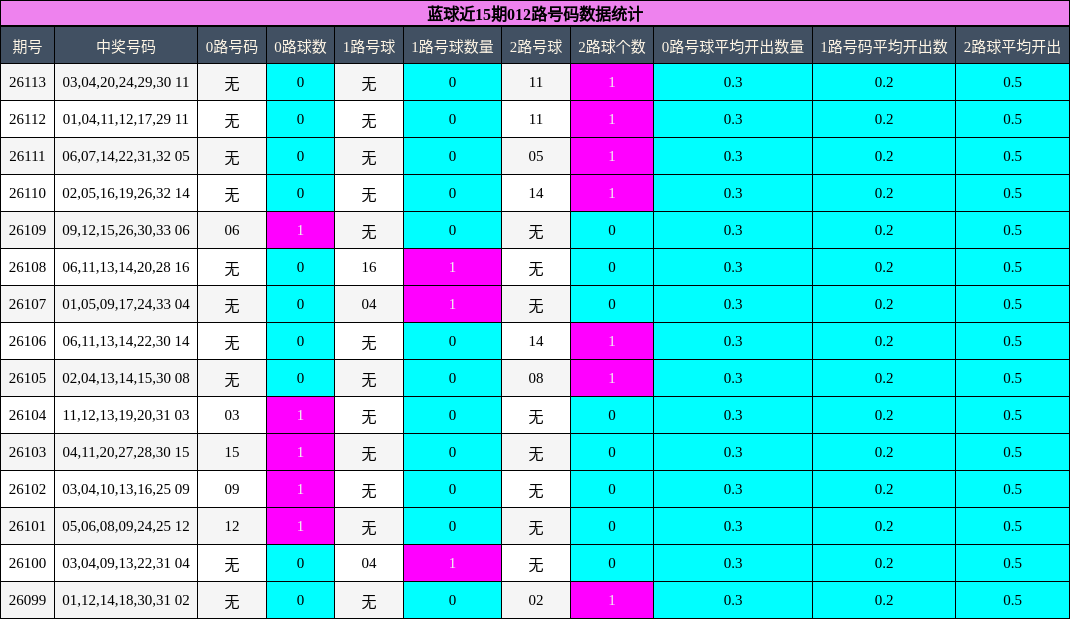Viewport: 1070px width, 619px height.
Task: Click 1路号球 value 16 in row 26108
Action: tap(368, 267)
